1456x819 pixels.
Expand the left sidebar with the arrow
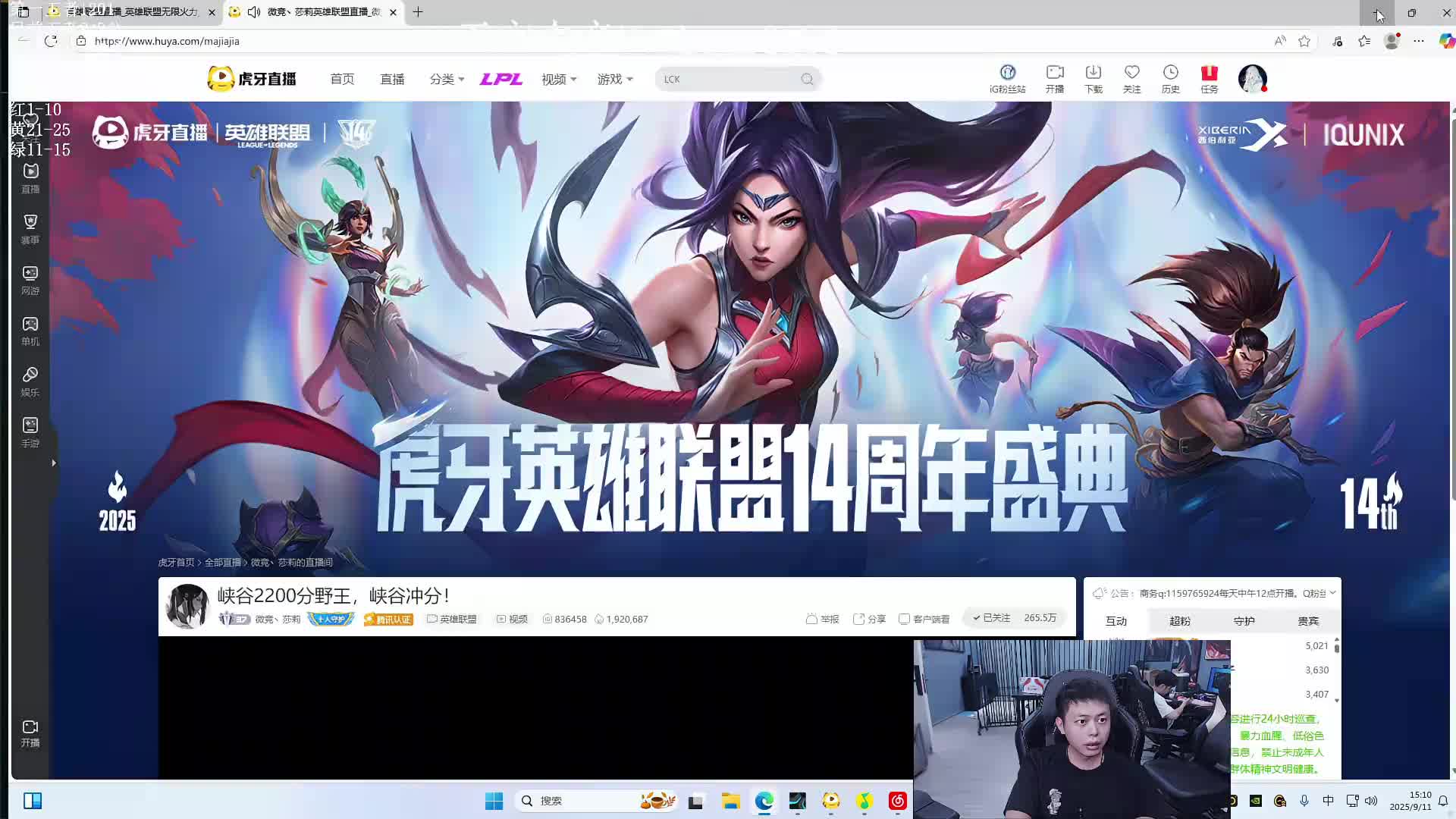(x=54, y=463)
